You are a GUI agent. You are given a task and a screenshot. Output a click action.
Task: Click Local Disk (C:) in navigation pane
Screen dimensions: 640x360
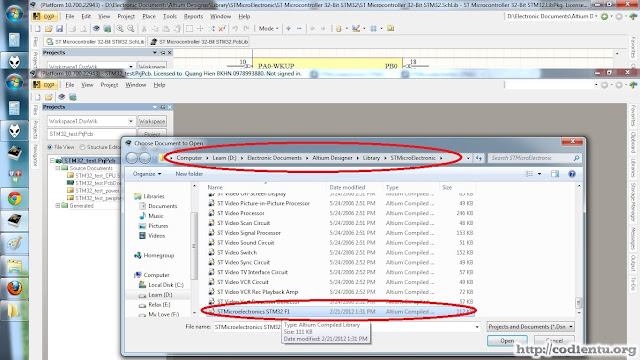(166, 285)
